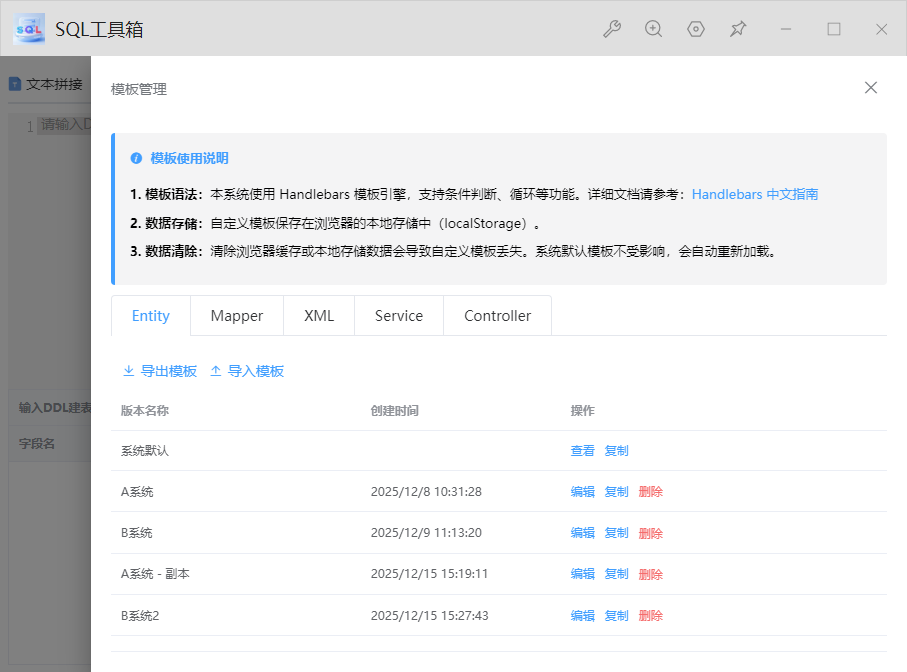Click 导出模板 export button
Viewport: 907px width, 672px height.
click(x=159, y=371)
